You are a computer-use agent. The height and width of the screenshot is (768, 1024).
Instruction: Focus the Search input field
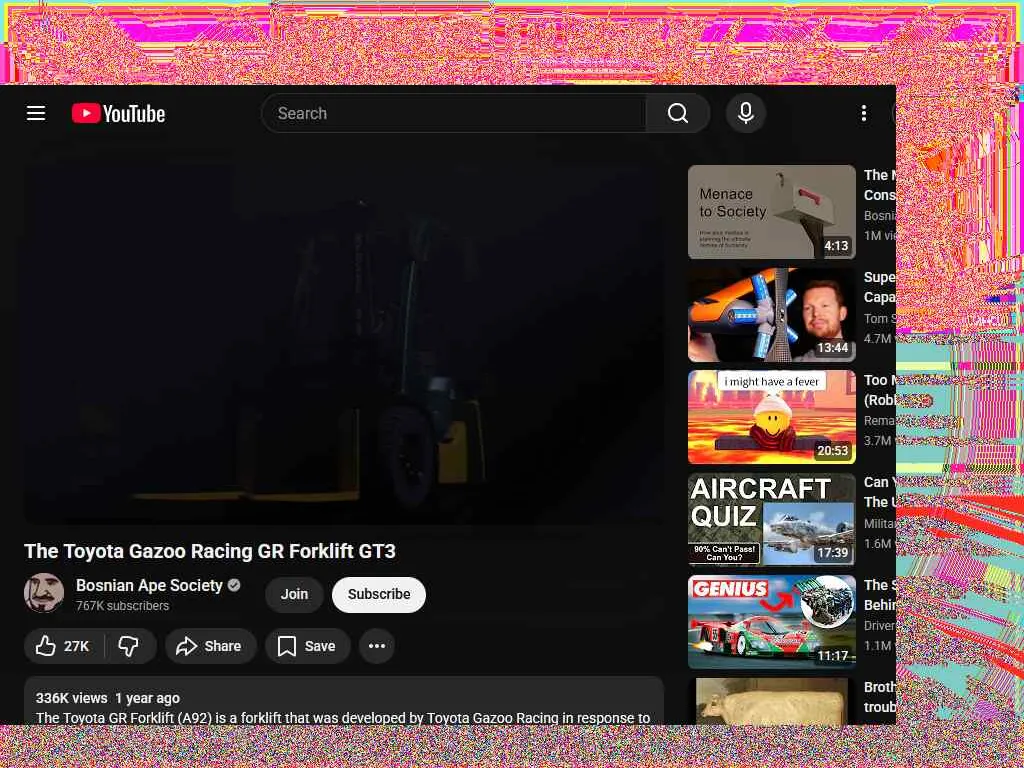click(454, 113)
